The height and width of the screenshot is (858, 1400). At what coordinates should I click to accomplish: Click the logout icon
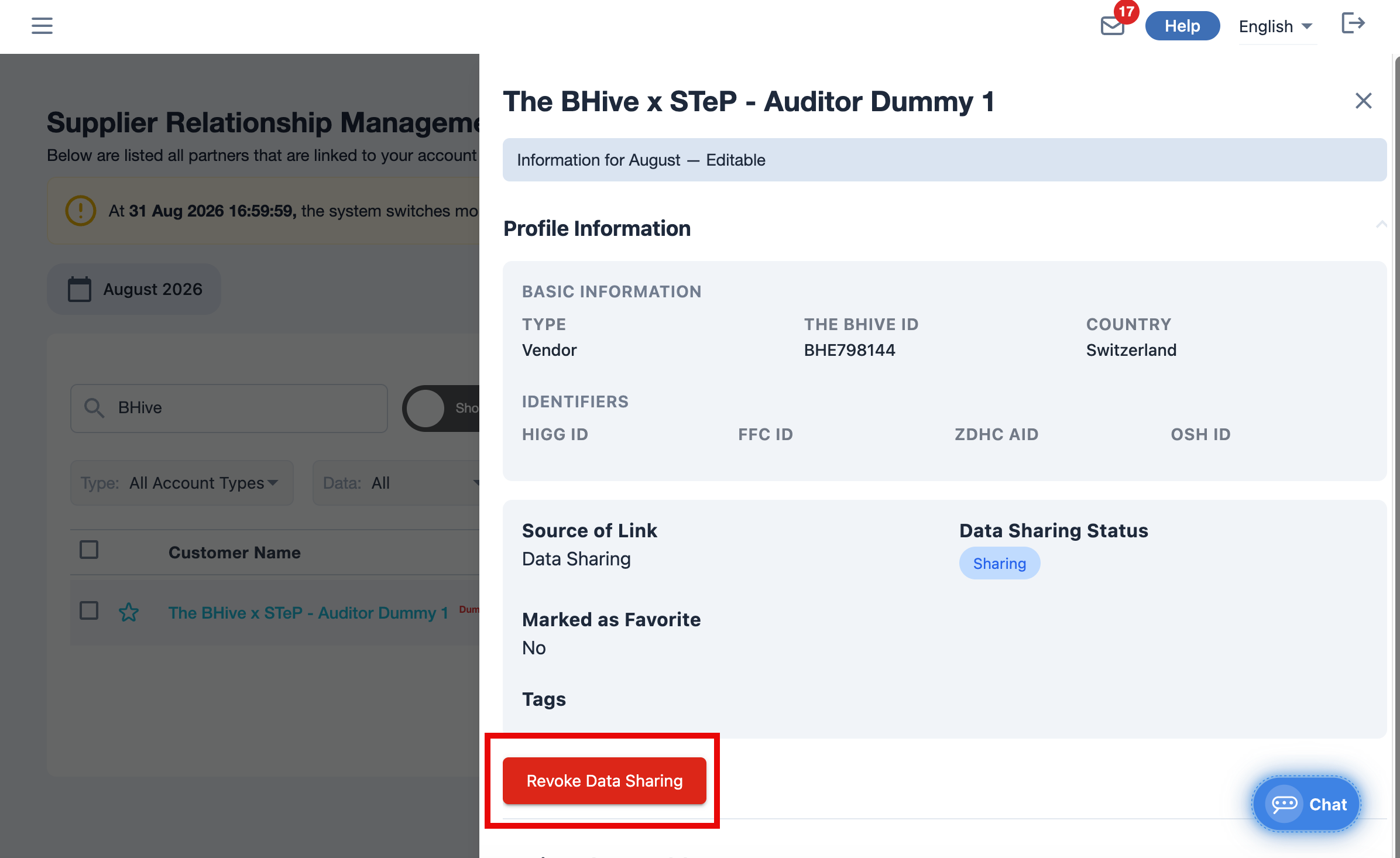pyautogui.click(x=1353, y=24)
